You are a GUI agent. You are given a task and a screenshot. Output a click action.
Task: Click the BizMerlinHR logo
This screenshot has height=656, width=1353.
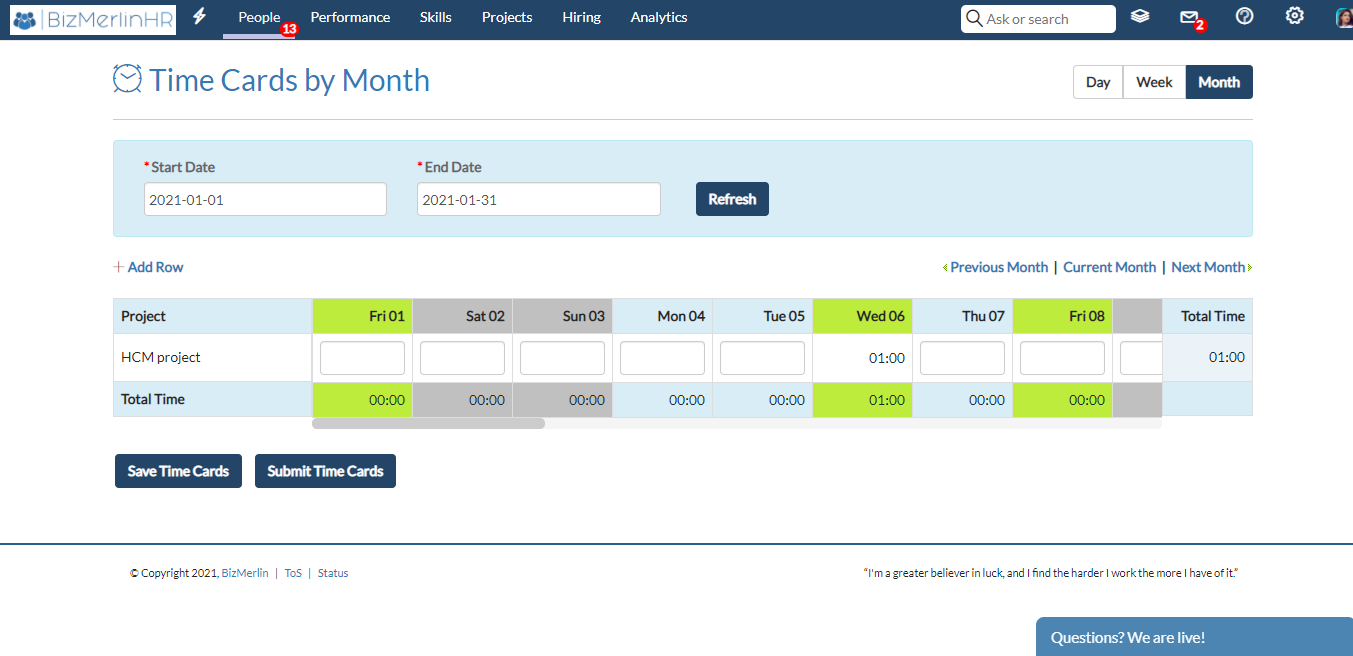(92, 19)
